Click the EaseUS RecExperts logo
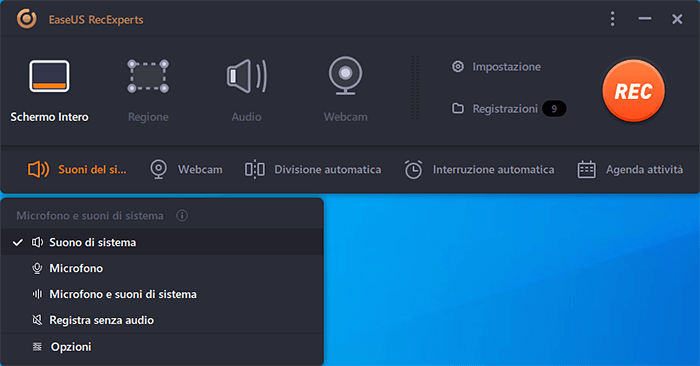700x366 pixels. (26, 19)
